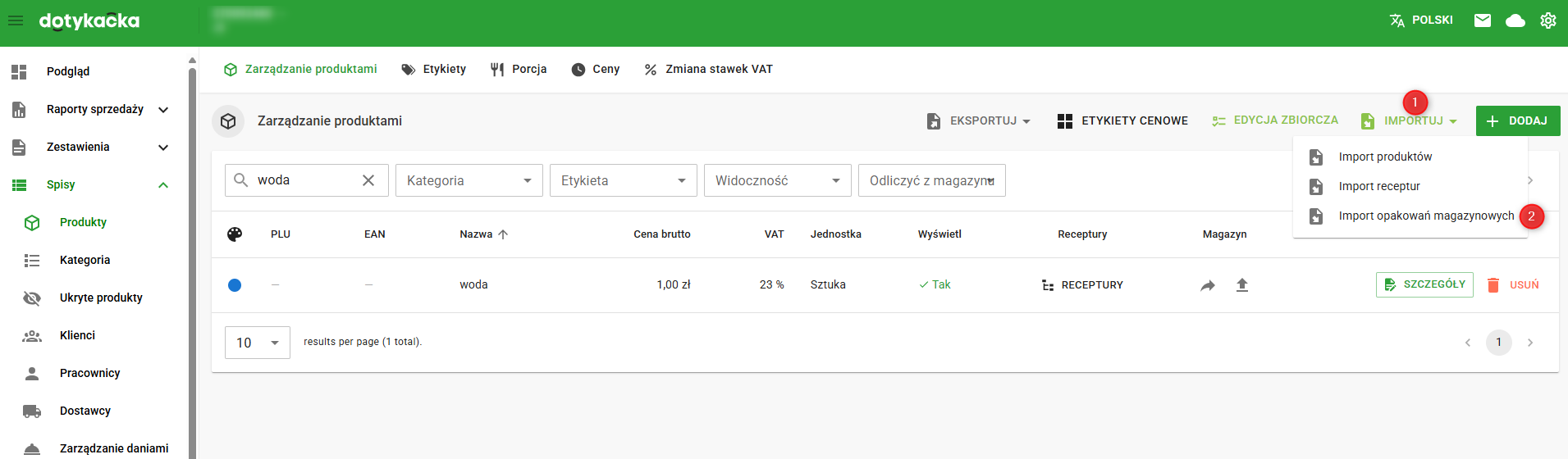This screenshot has width=1568, height=459.
Task: Clear the search field with X icon
Action: [368, 180]
